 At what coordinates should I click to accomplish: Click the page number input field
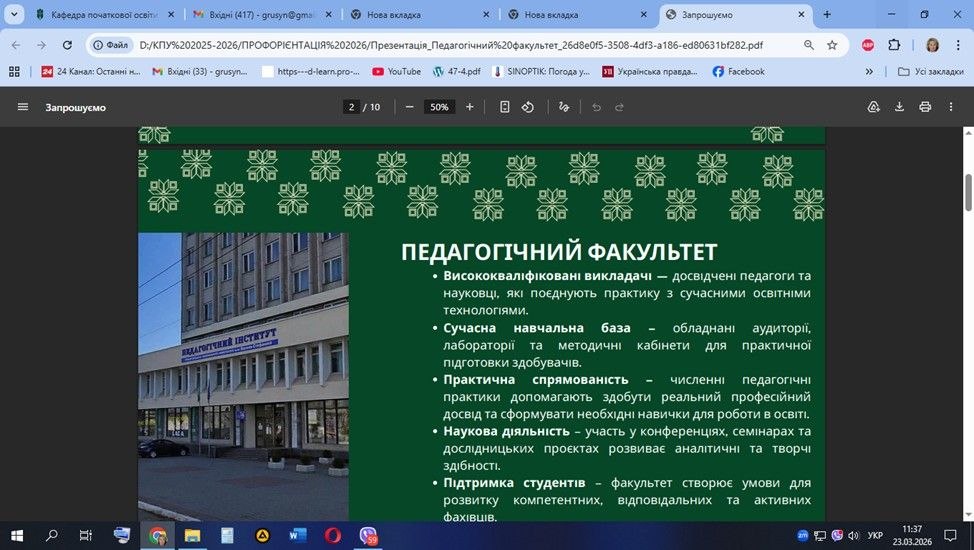point(351,107)
